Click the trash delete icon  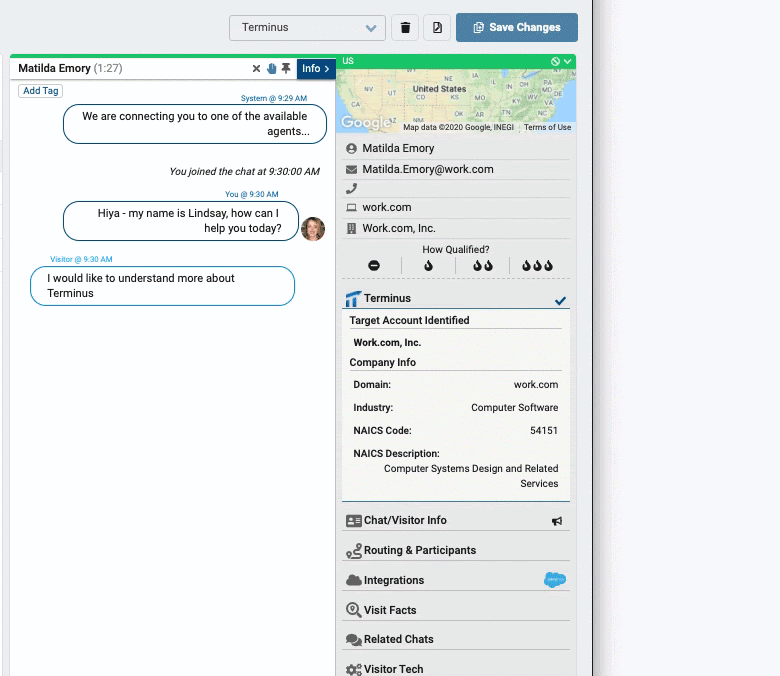(405, 28)
